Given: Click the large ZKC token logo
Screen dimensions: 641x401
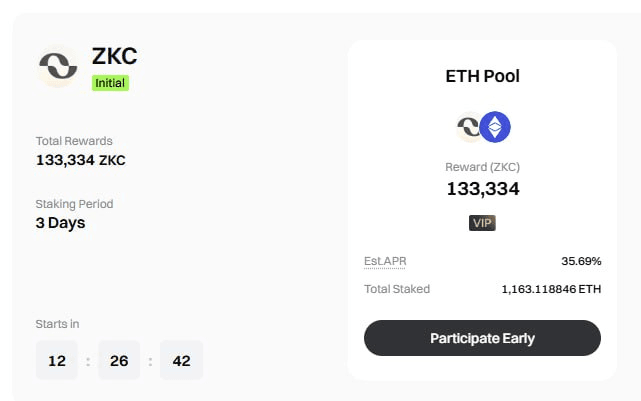Looking at the screenshot, I should [58, 66].
